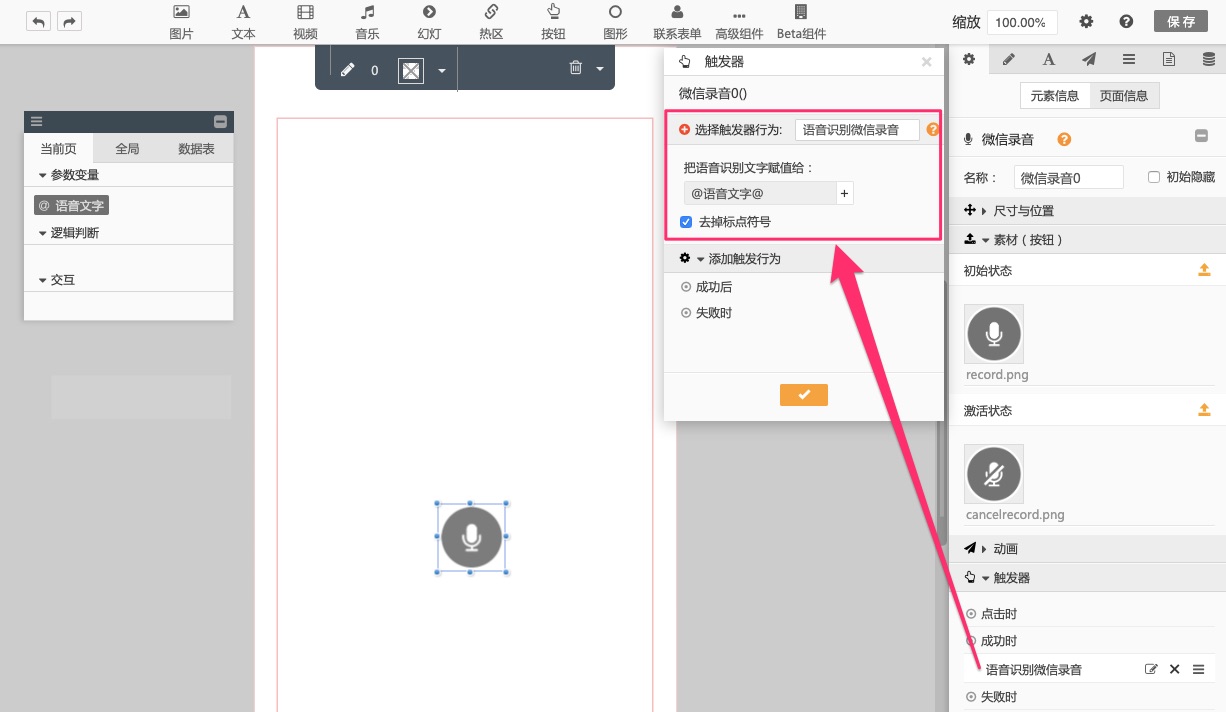This screenshot has width=1226, height=712.
Task: Select the 成功后 trigger option
Action: click(713, 287)
